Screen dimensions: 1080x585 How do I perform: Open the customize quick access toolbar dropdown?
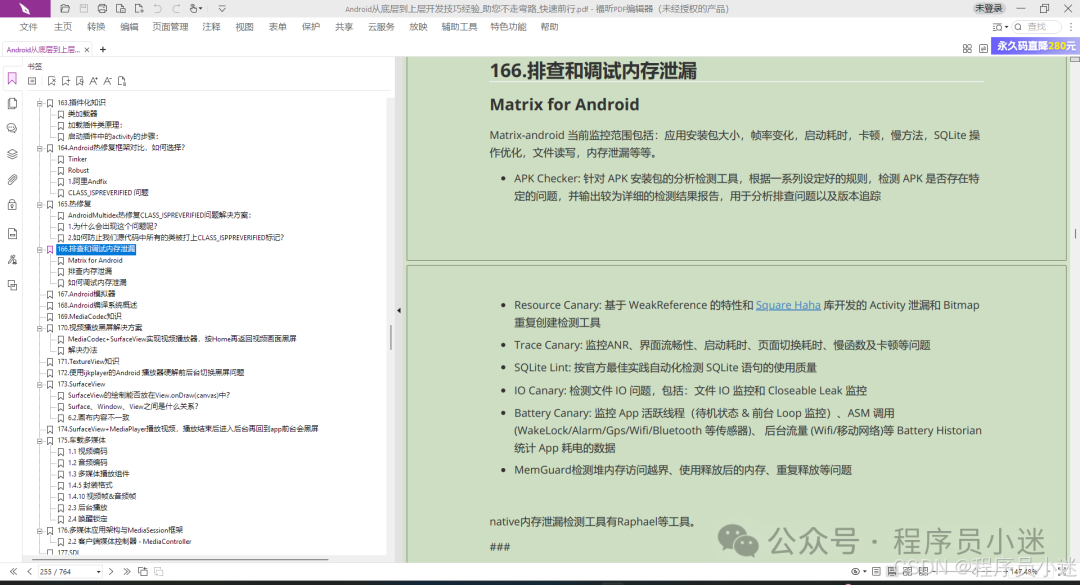[x=222, y=9]
